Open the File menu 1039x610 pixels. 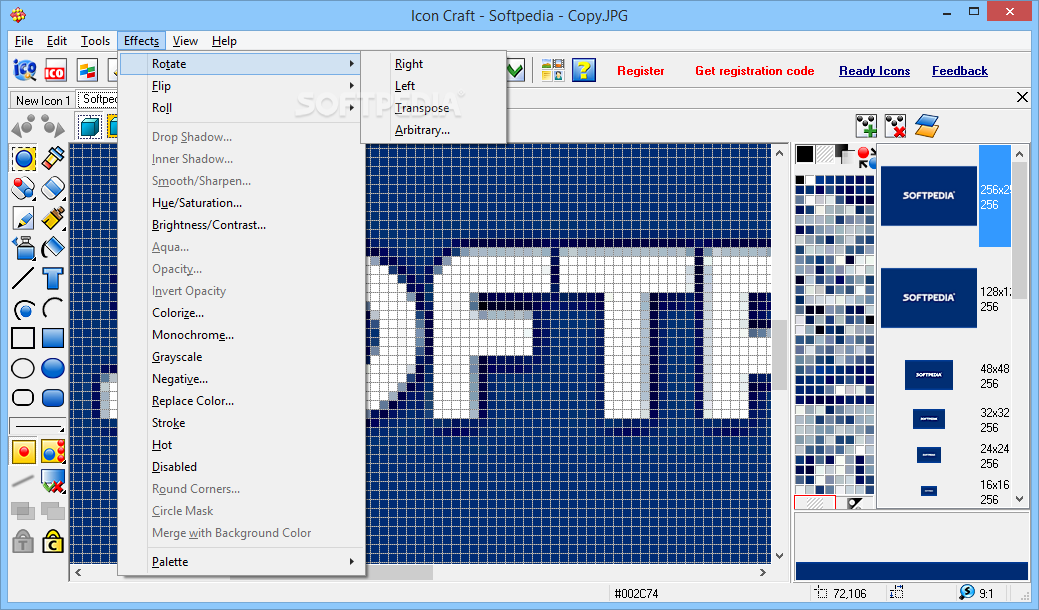(x=24, y=41)
